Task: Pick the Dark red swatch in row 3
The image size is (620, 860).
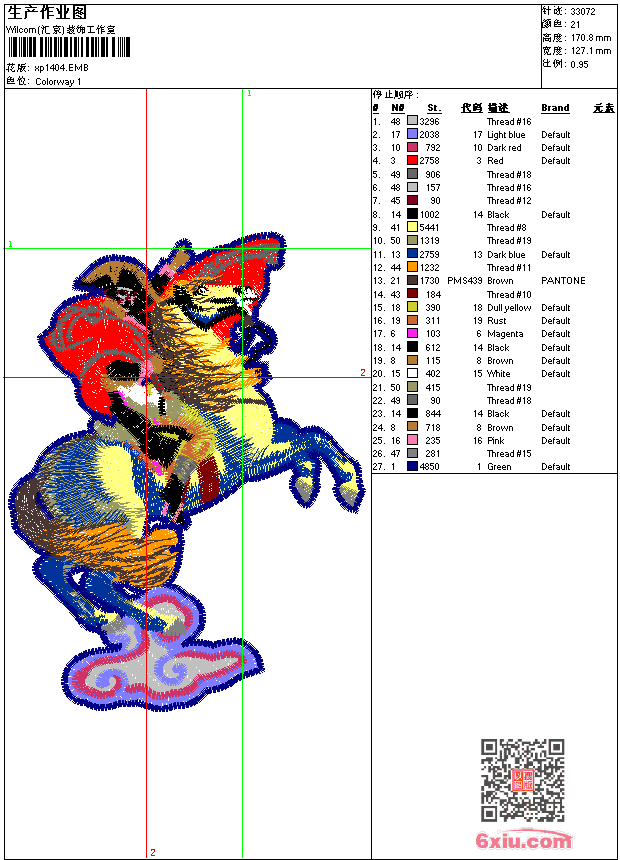Action: click(412, 147)
